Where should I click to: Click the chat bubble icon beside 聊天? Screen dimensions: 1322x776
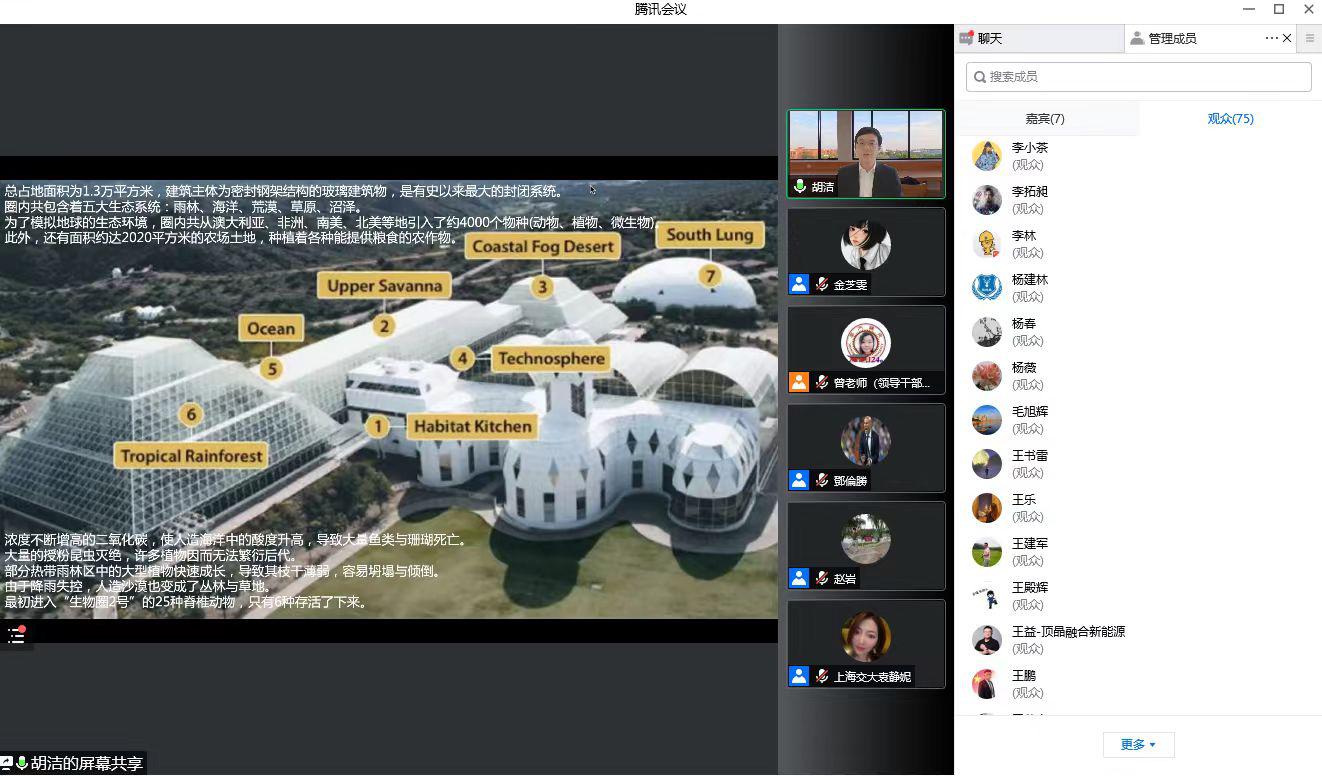click(966, 38)
